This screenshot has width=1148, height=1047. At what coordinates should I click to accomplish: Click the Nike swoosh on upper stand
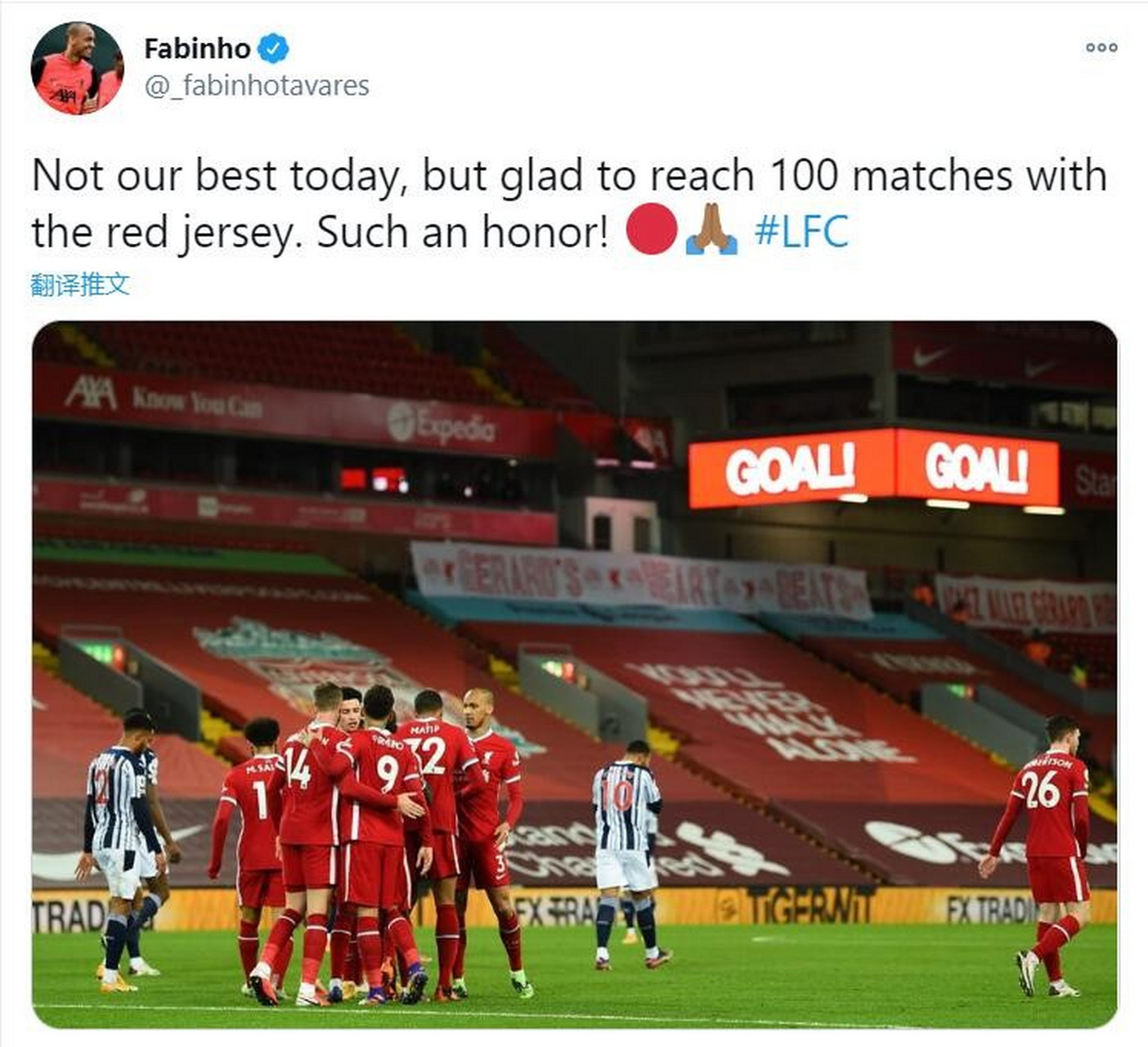pyautogui.click(x=930, y=357)
